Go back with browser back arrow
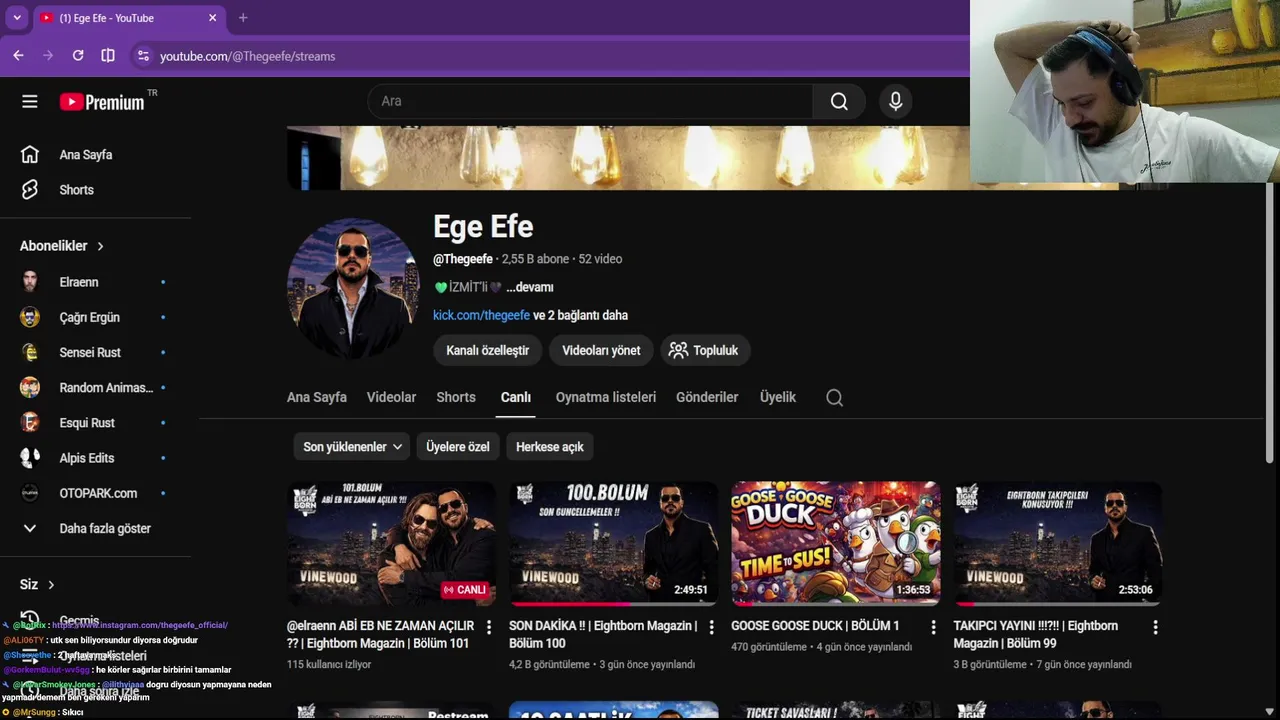 [x=18, y=56]
